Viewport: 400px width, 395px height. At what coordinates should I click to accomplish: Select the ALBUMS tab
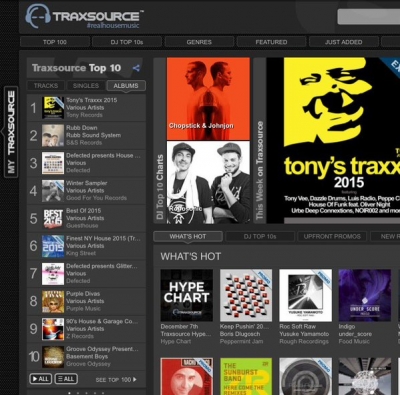point(126,86)
